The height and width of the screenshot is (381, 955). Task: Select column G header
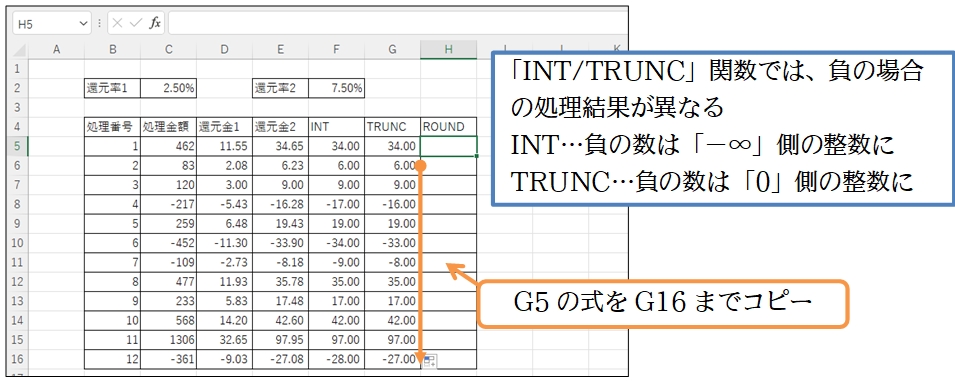click(392, 50)
